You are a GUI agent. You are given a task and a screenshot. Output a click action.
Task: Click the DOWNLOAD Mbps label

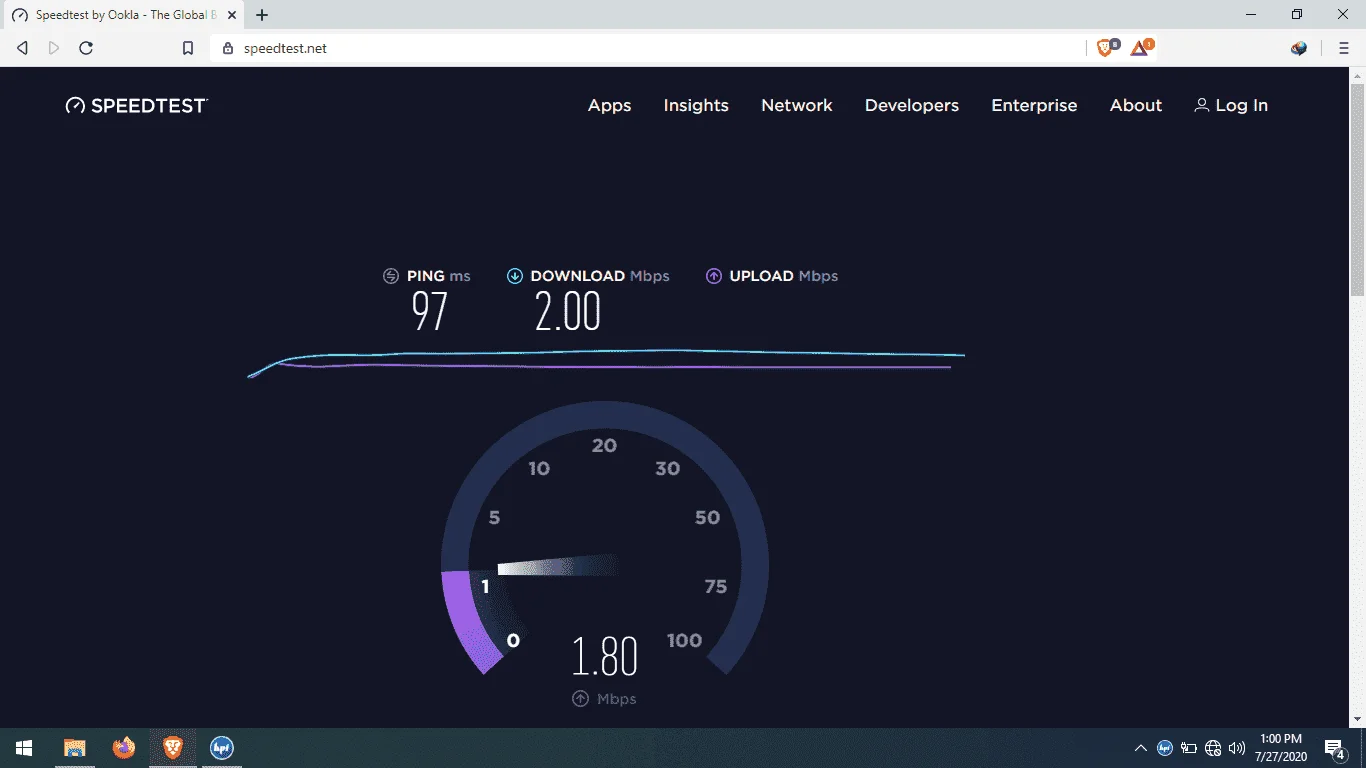pos(600,276)
